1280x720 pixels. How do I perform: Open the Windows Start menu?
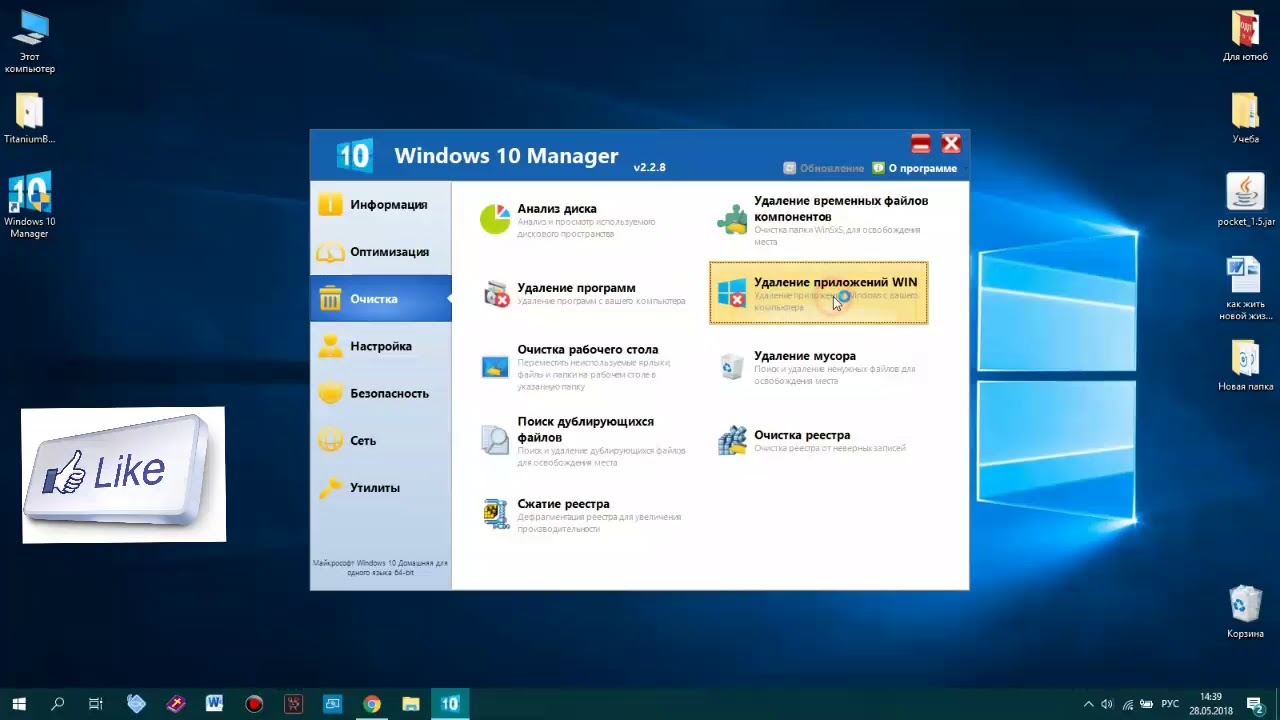(19, 704)
